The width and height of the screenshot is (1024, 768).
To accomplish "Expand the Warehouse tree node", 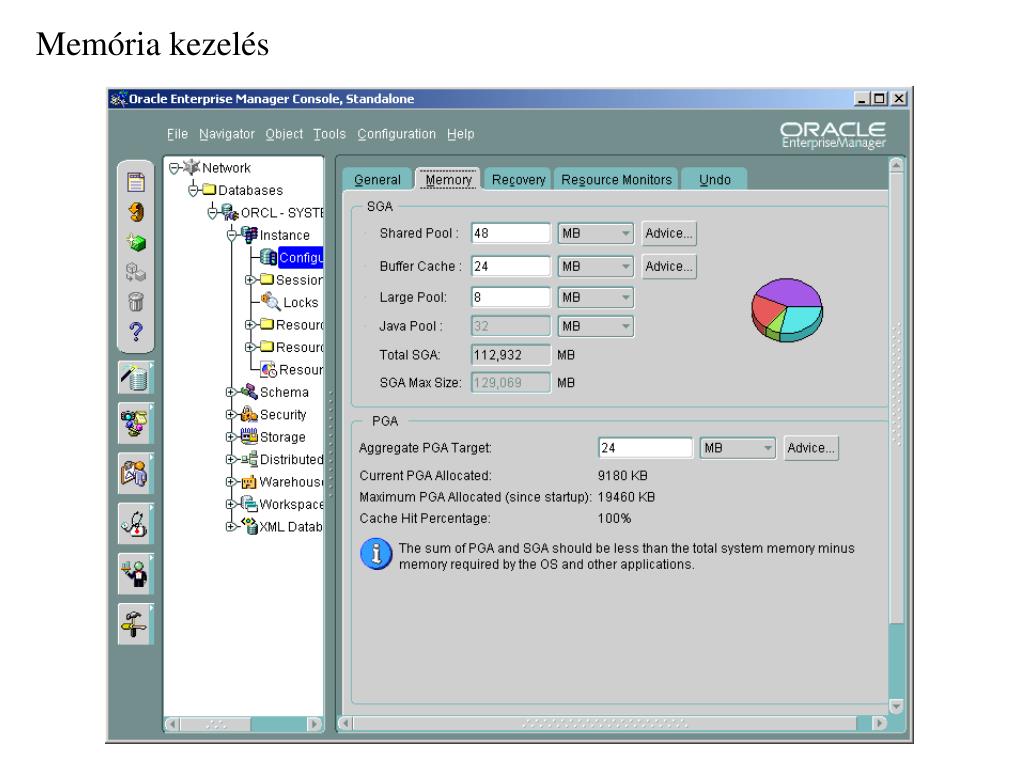I will coord(230,482).
